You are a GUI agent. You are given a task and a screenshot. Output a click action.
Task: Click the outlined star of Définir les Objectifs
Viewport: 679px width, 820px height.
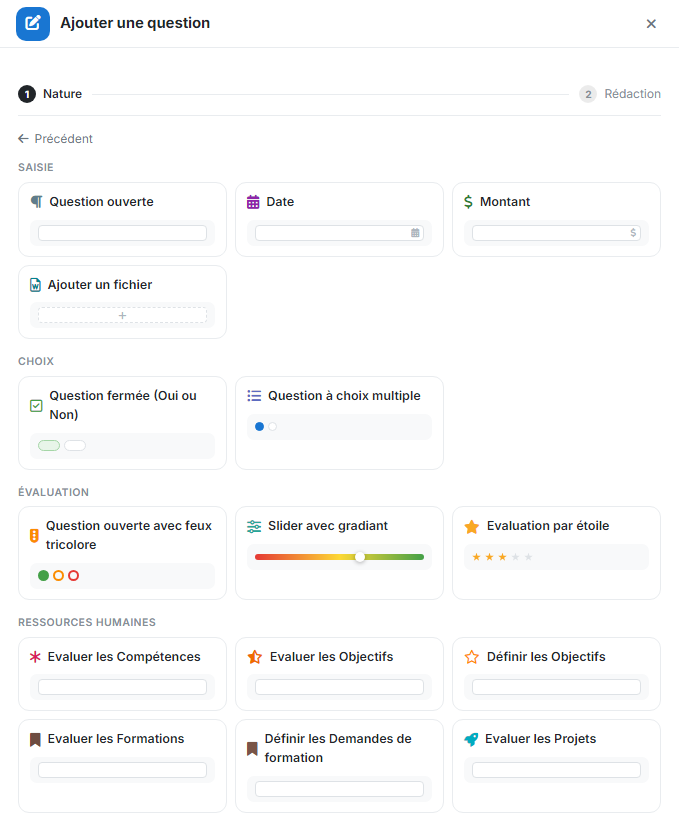click(x=472, y=657)
